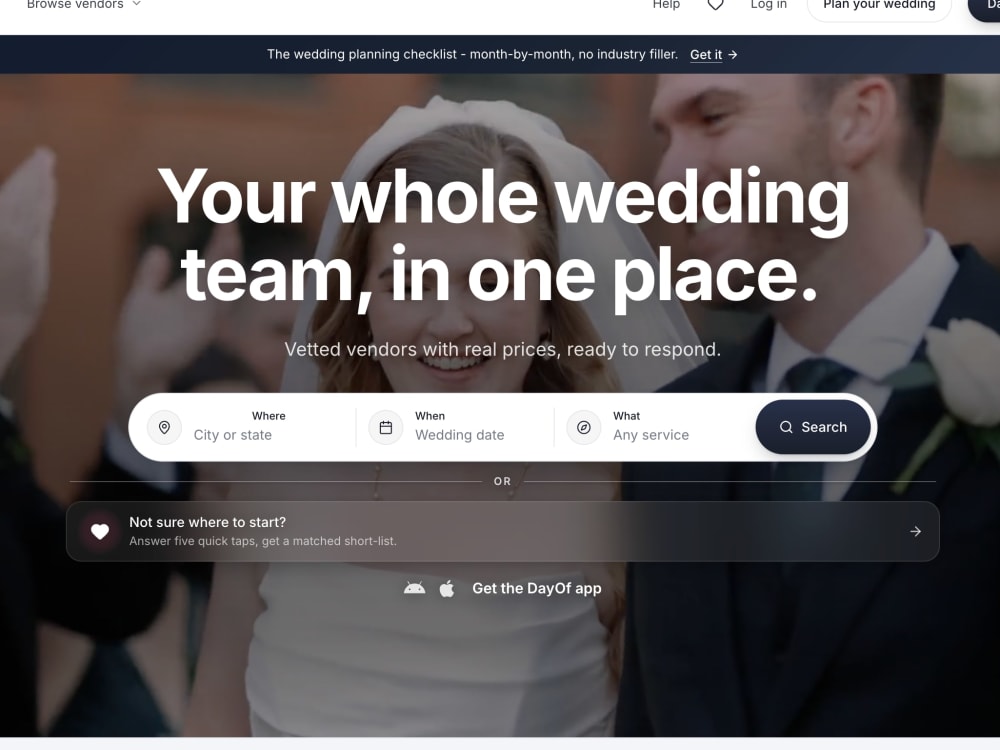Click the calendar icon in search bar

[386, 427]
